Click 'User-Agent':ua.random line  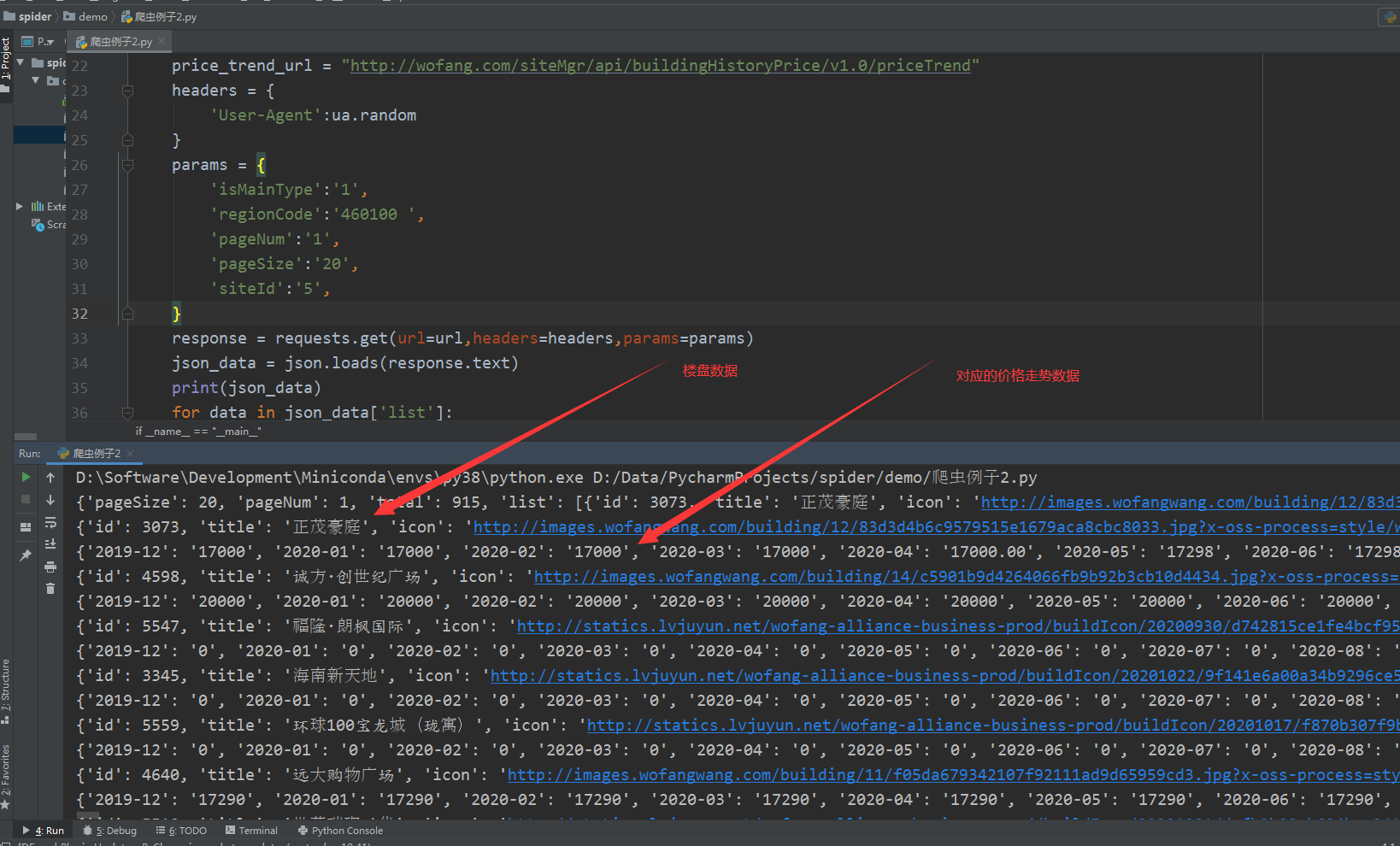point(314,115)
